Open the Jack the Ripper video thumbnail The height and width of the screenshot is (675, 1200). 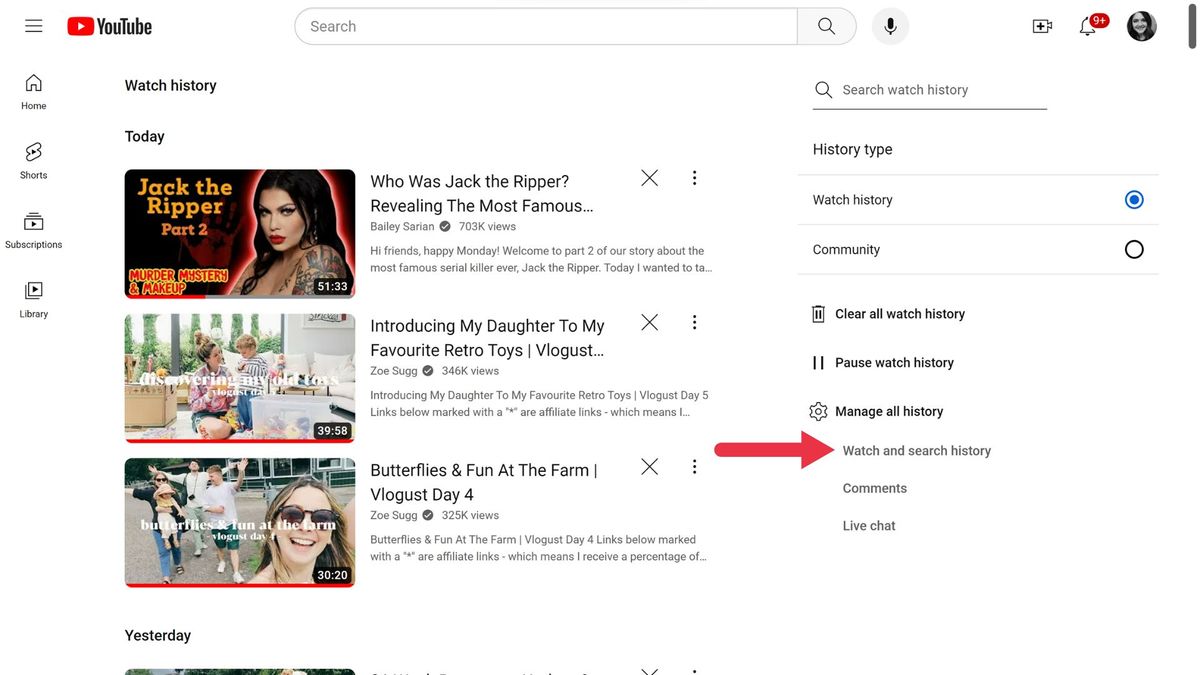point(239,233)
